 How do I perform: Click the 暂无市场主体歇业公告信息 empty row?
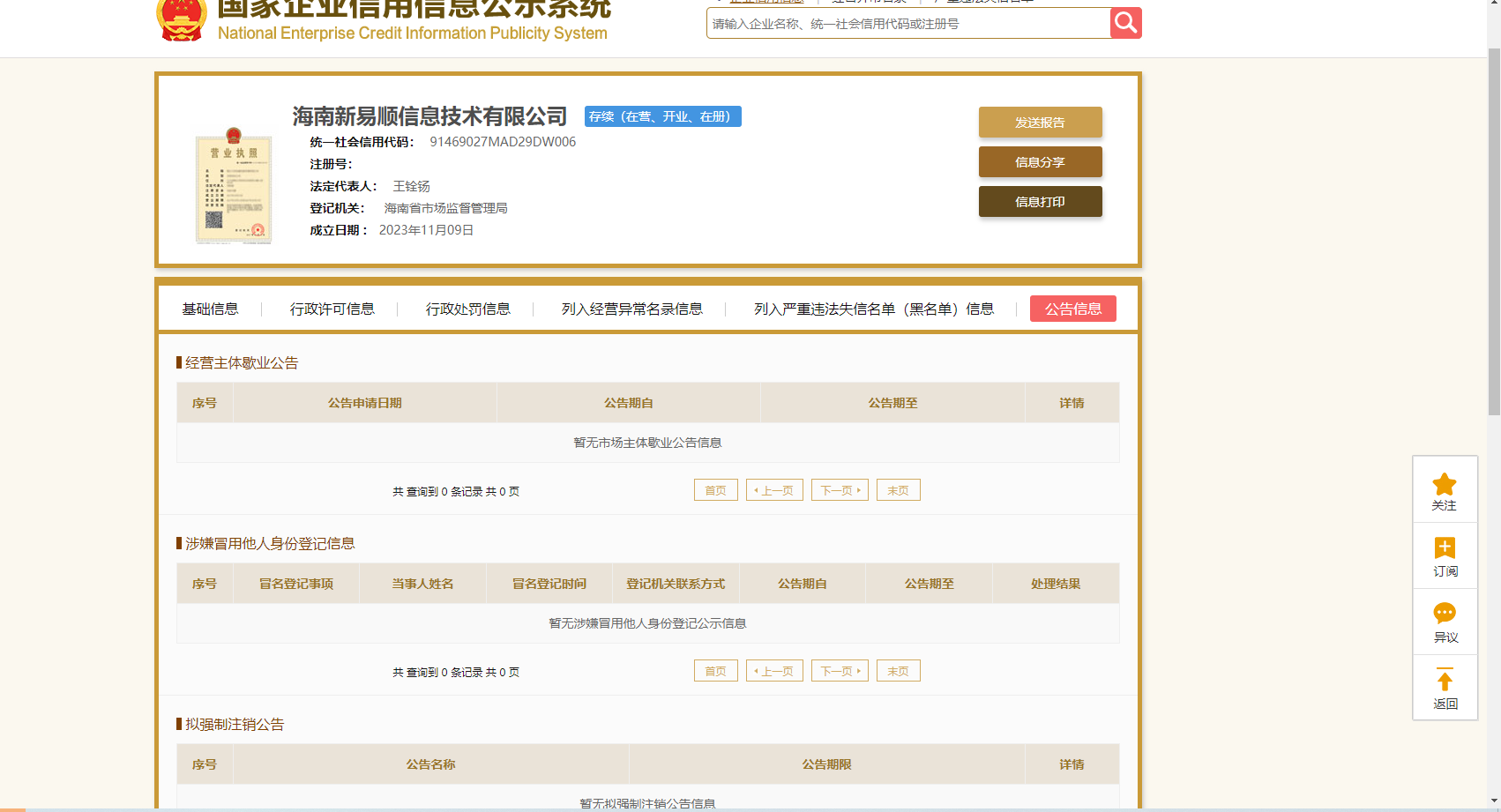coord(648,443)
